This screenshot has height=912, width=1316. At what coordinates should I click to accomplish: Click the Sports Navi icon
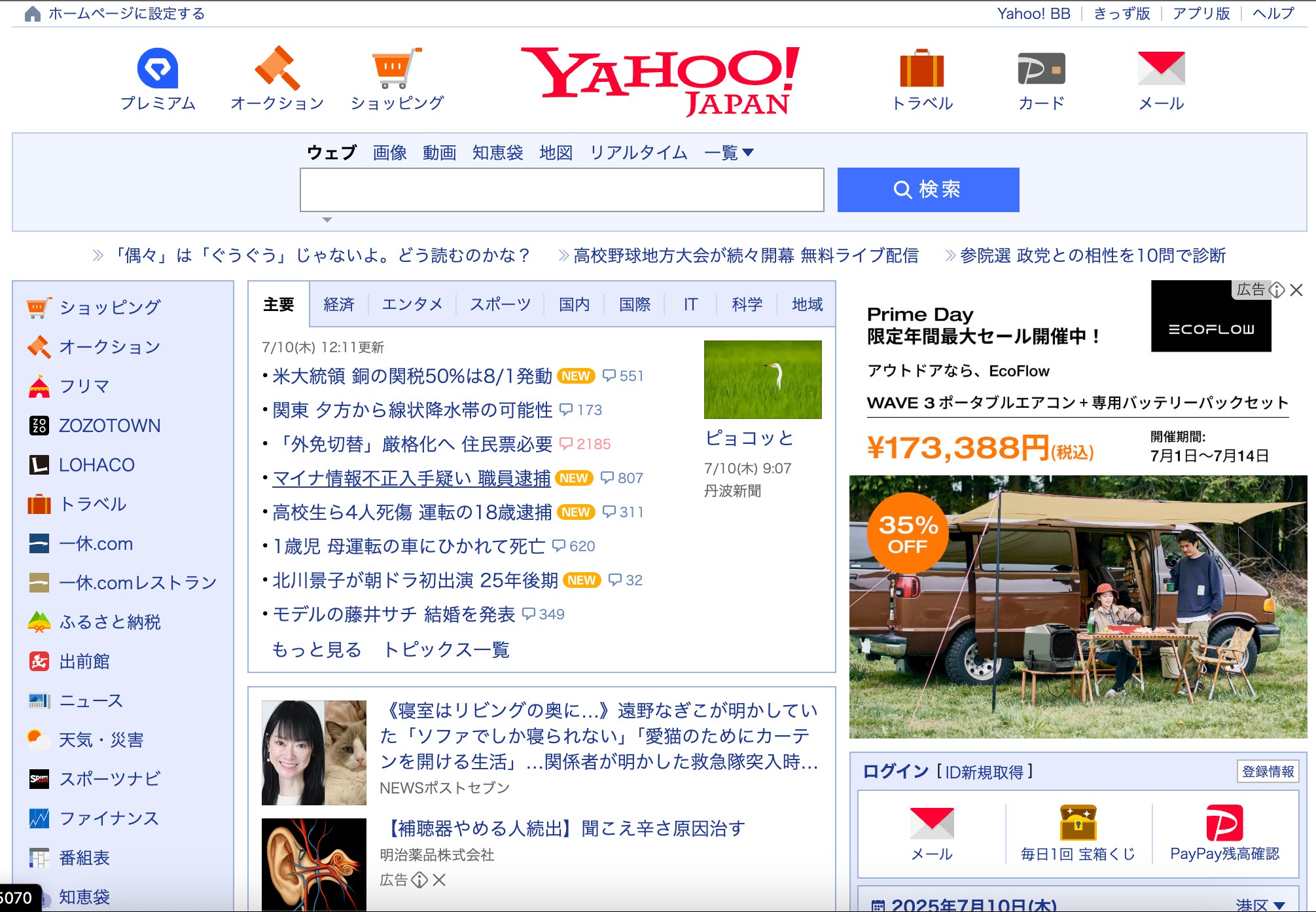(39, 779)
